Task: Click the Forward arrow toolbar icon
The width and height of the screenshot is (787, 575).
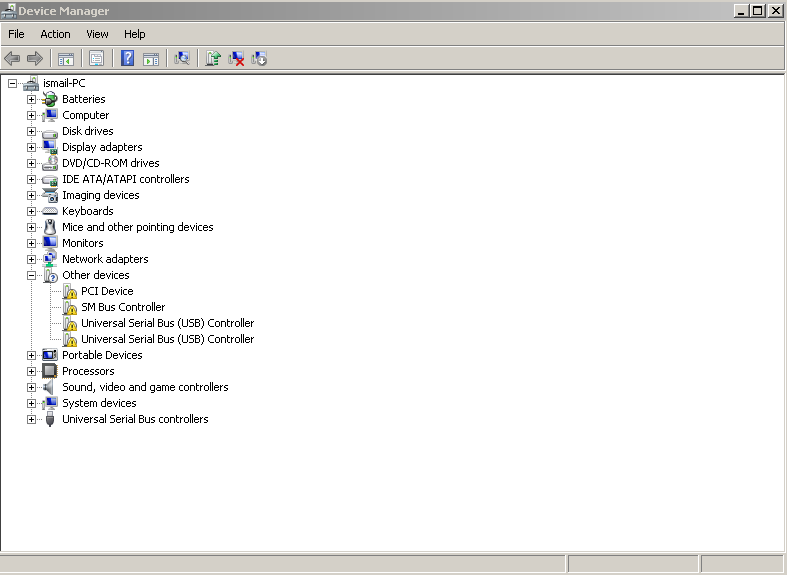Action: coord(35,59)
